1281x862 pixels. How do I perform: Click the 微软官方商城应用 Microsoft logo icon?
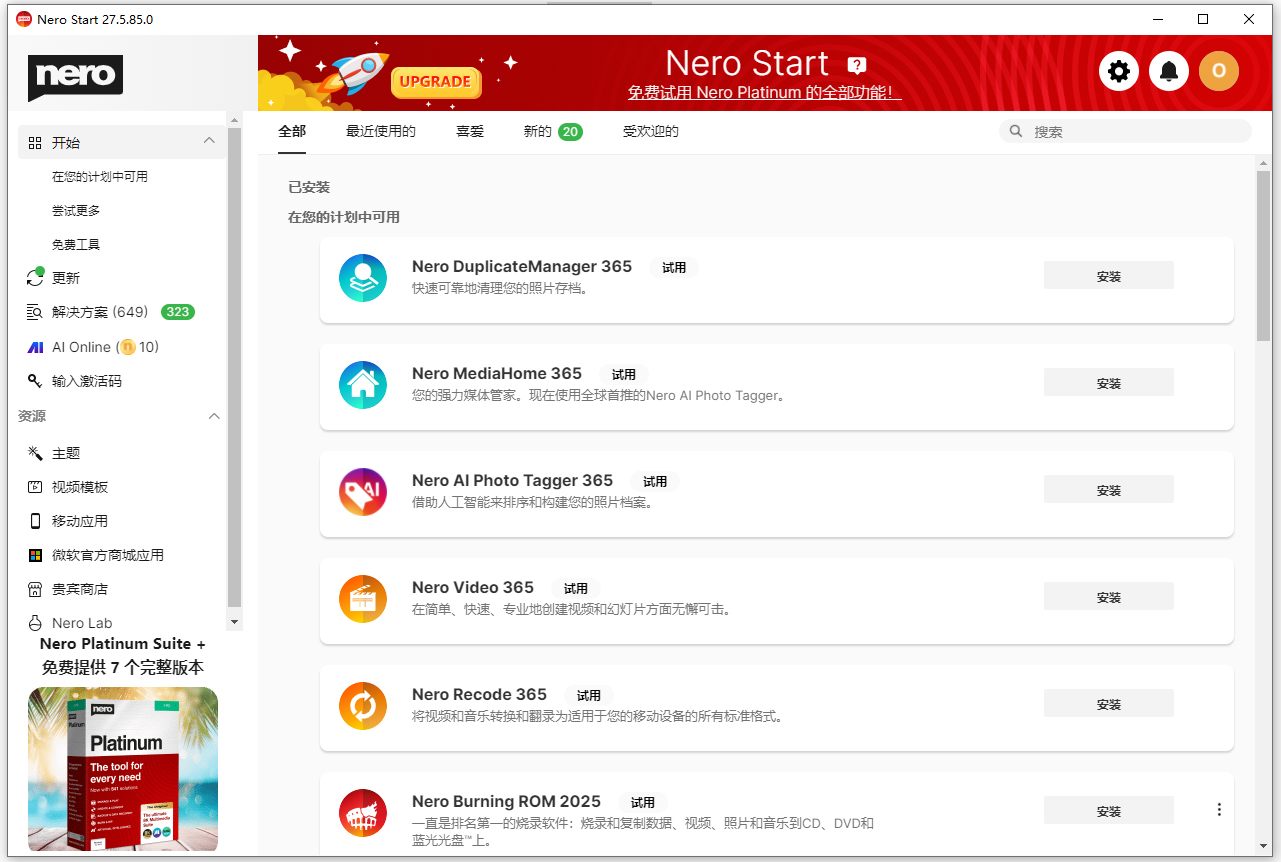click(x=35, y=555)
